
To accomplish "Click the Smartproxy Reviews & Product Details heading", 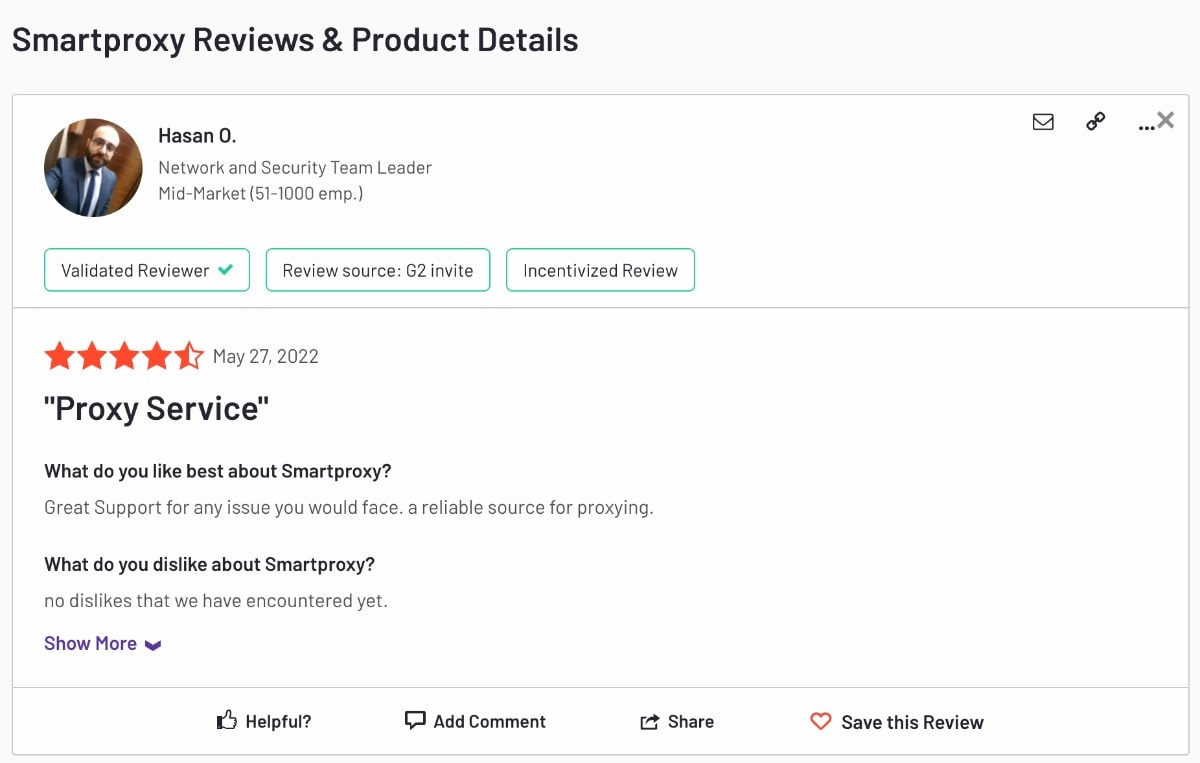I will tap(295, 40).
